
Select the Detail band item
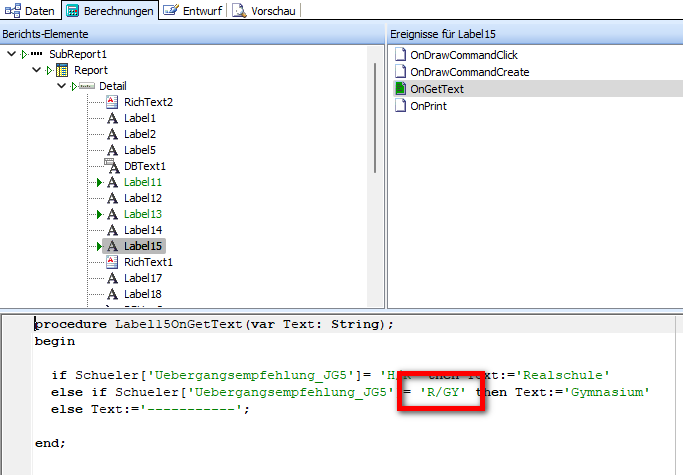click(113, 86)
